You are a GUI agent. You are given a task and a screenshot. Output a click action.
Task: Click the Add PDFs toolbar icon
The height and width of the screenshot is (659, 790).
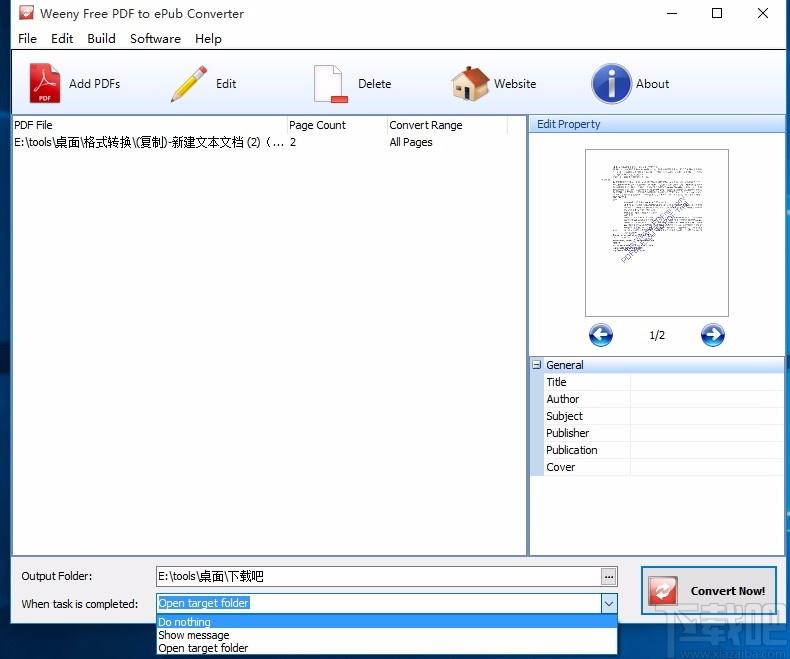(x=45, y=84)
